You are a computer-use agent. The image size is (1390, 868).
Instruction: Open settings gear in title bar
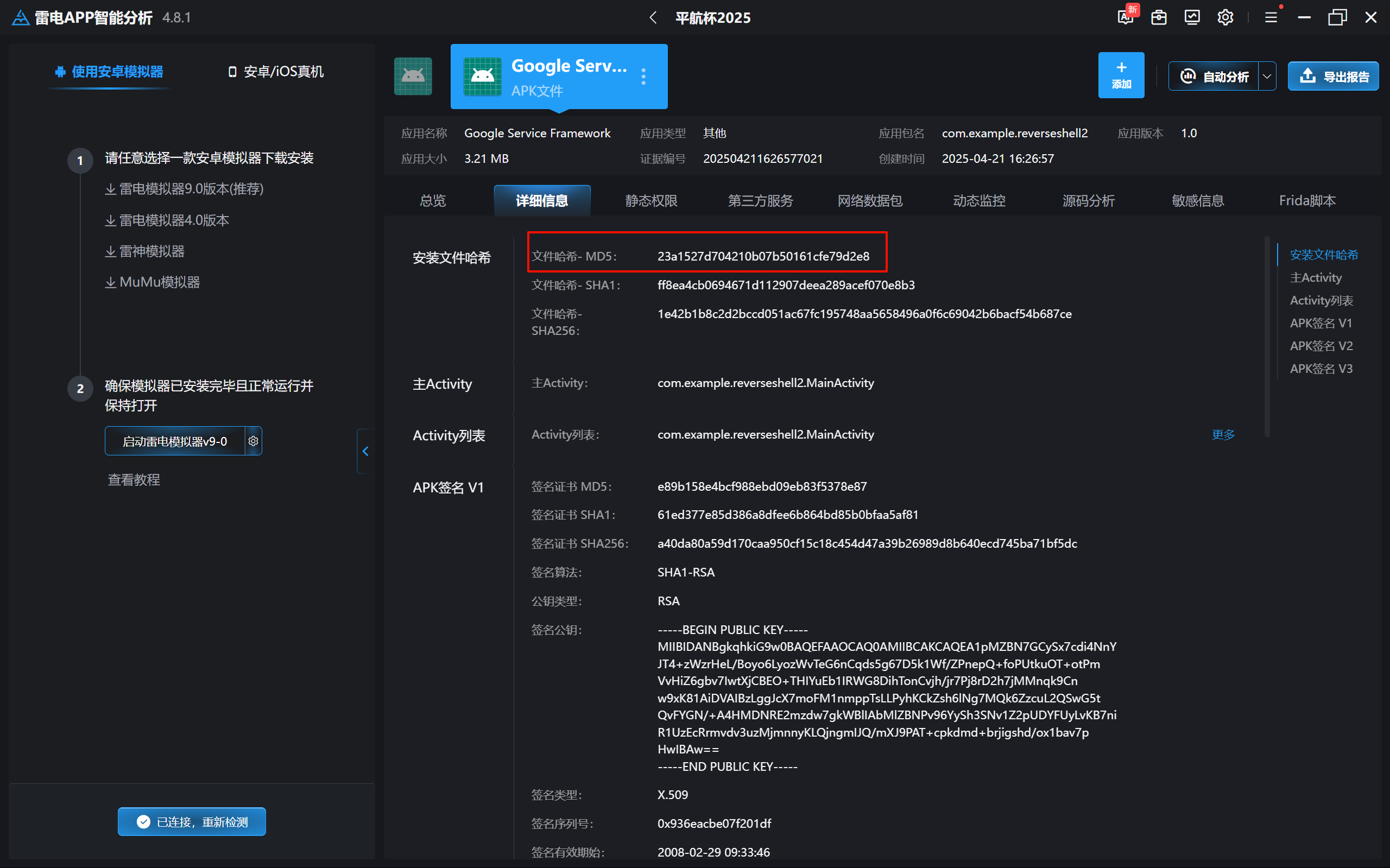click(x=1225, y=18)
